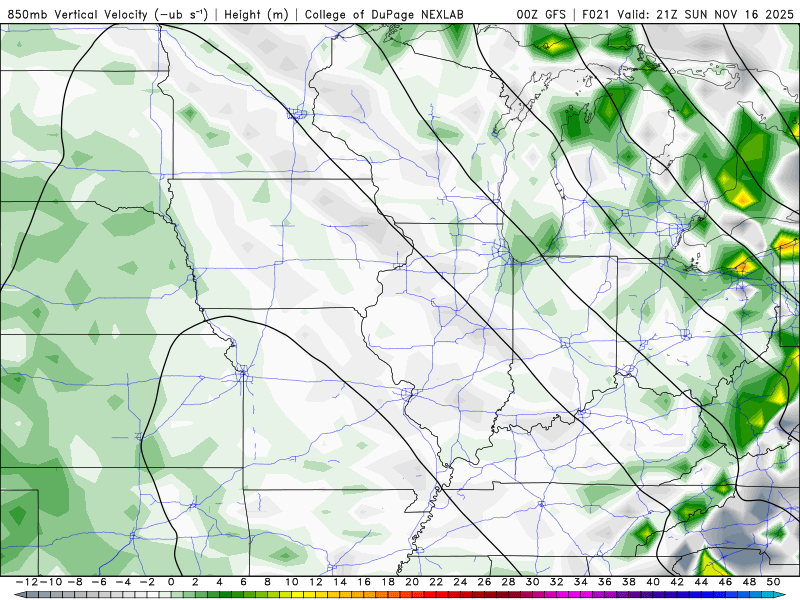Click the "44" color scale label
Viewport: 800px width, 600px height.
click(x=701, y=582)
